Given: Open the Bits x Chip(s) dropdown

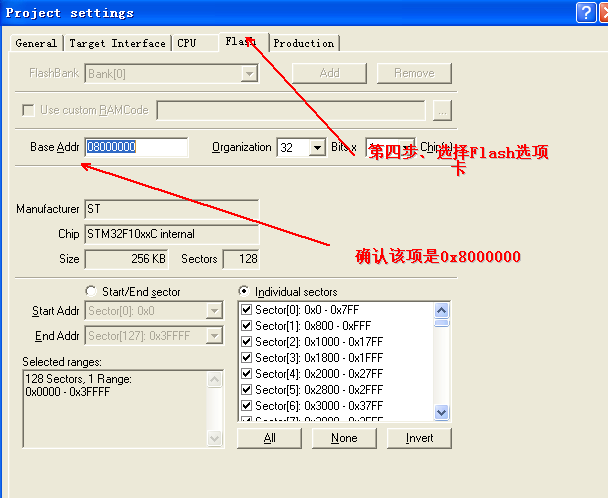Looking at the screenshot, I should click(408, 147).
